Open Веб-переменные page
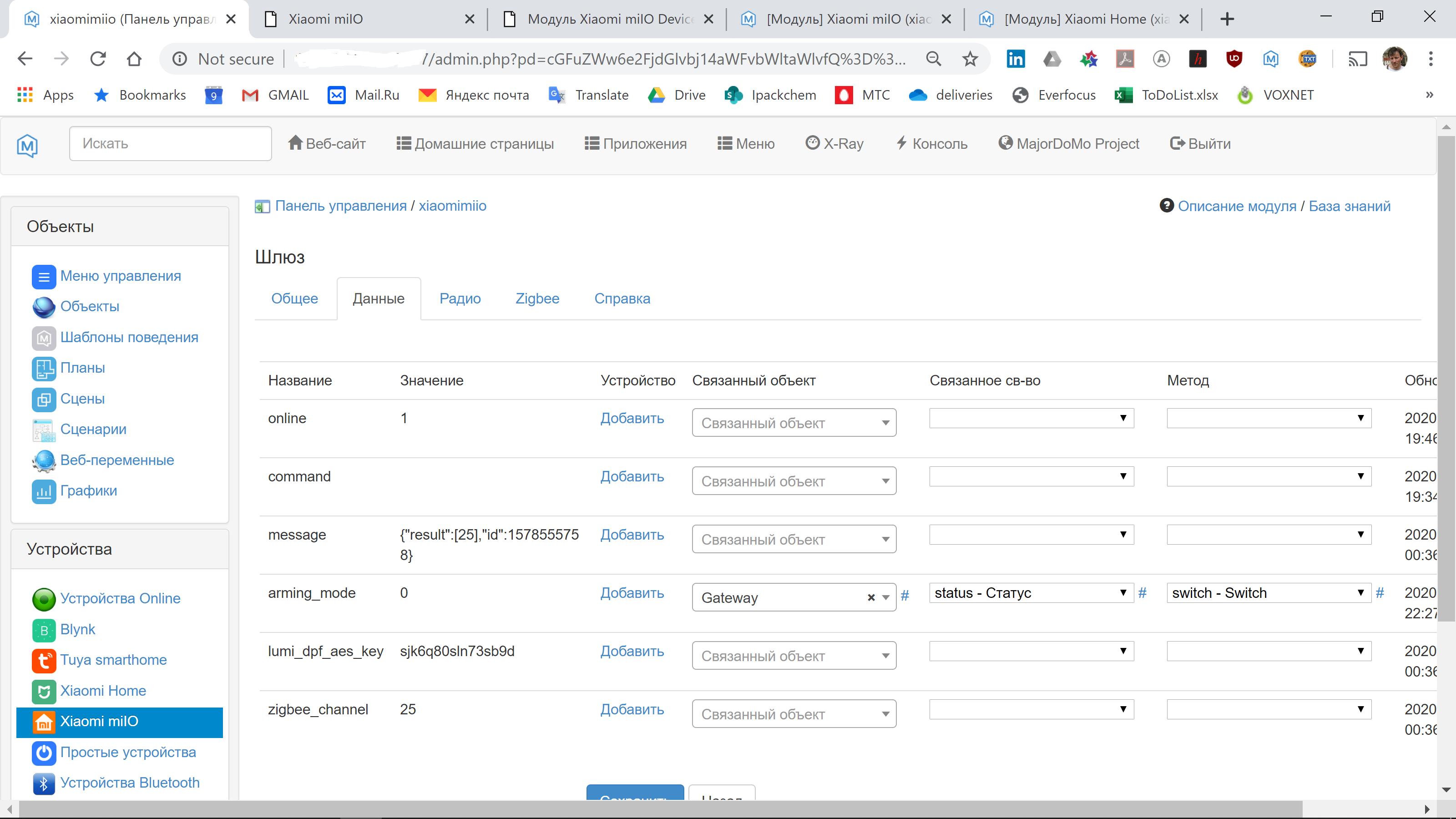Viewport: 1456px width, 819px height. 117,460
